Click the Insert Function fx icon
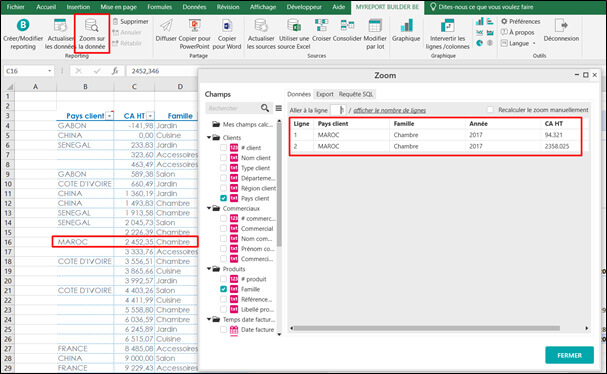 click(115, 71)
